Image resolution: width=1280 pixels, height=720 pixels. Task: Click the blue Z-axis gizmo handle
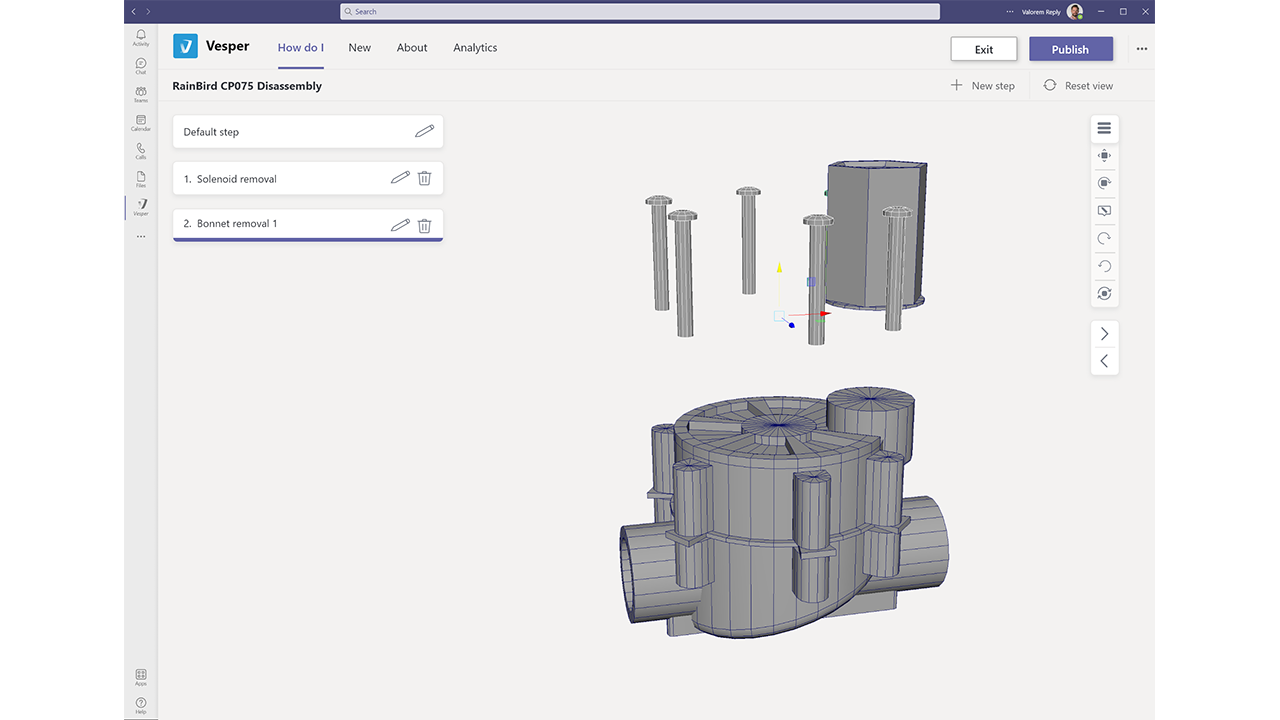point(791,324)
